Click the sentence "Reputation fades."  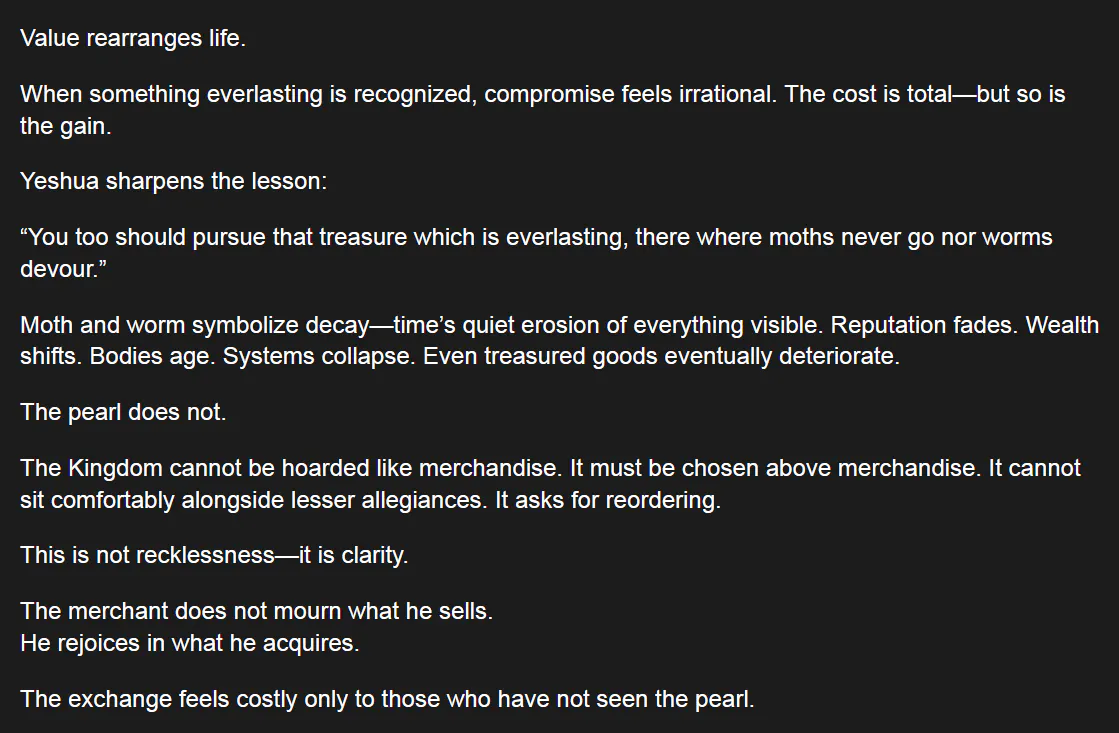(x=924, y=325)
